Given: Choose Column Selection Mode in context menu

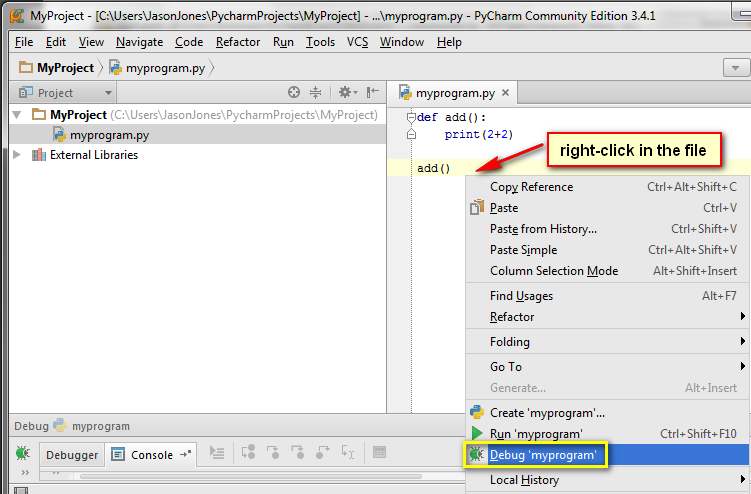Looking at the screenshot, I should click(x=608, y=271).
